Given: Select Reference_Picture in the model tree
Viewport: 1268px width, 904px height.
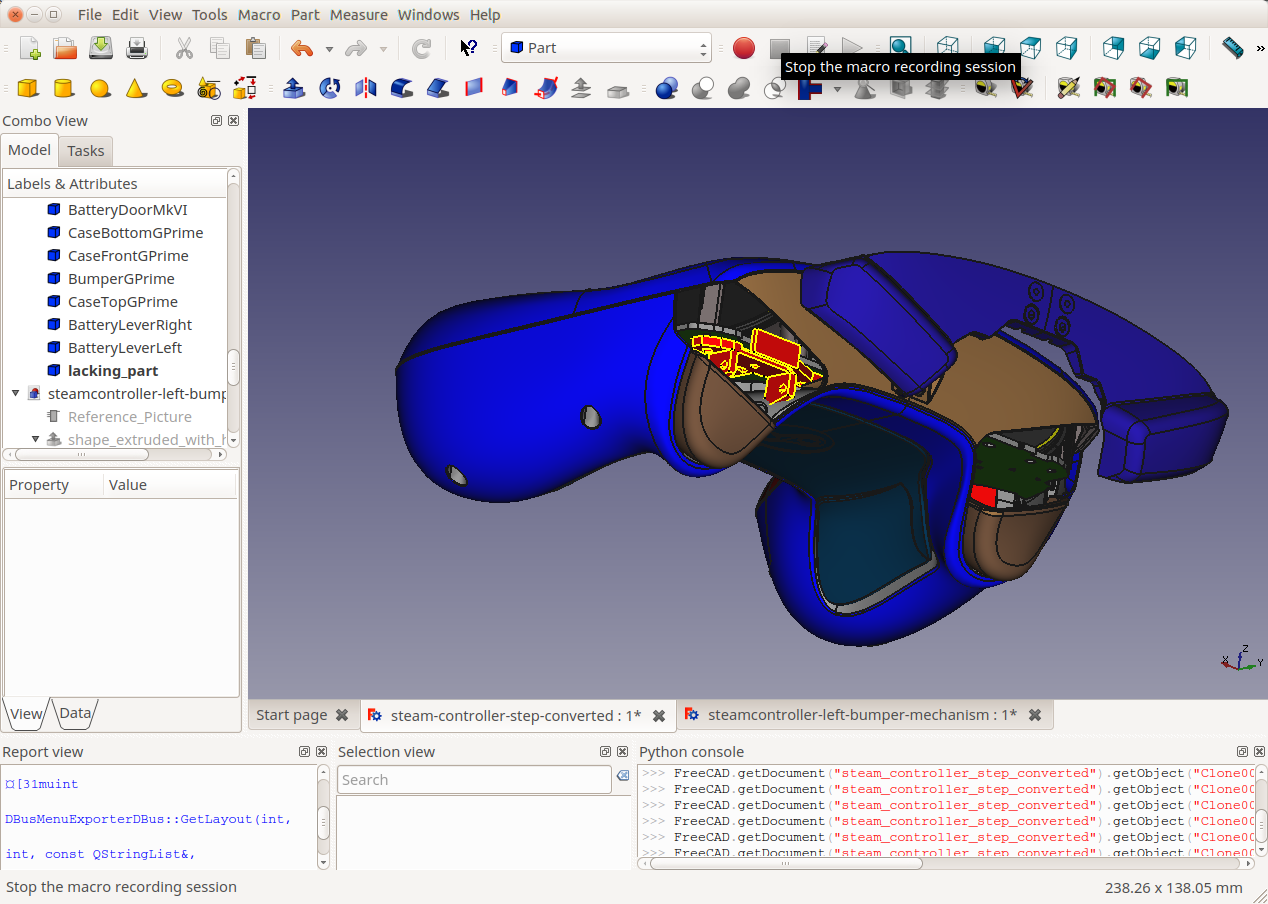Looking at the screenshot, I should pos(130,417).
